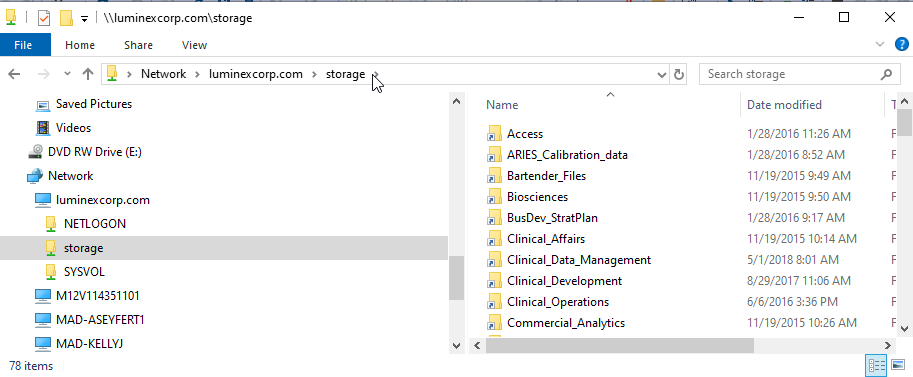The image size is (913, 377).
Task: Sort by the Date modified column header
Action: pyautogui.click(x=784, y=105)
